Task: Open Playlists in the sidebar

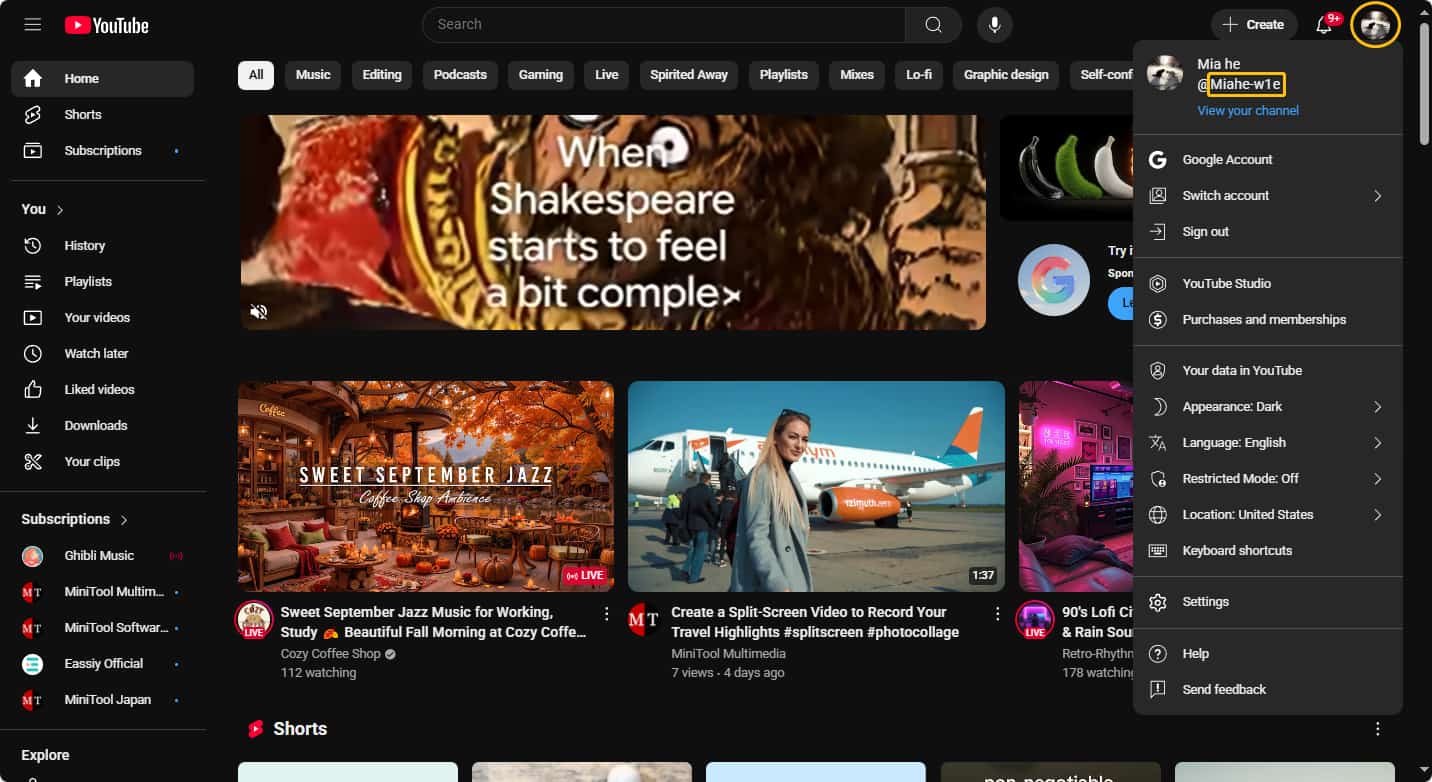Action: click(x=103, y=281)
